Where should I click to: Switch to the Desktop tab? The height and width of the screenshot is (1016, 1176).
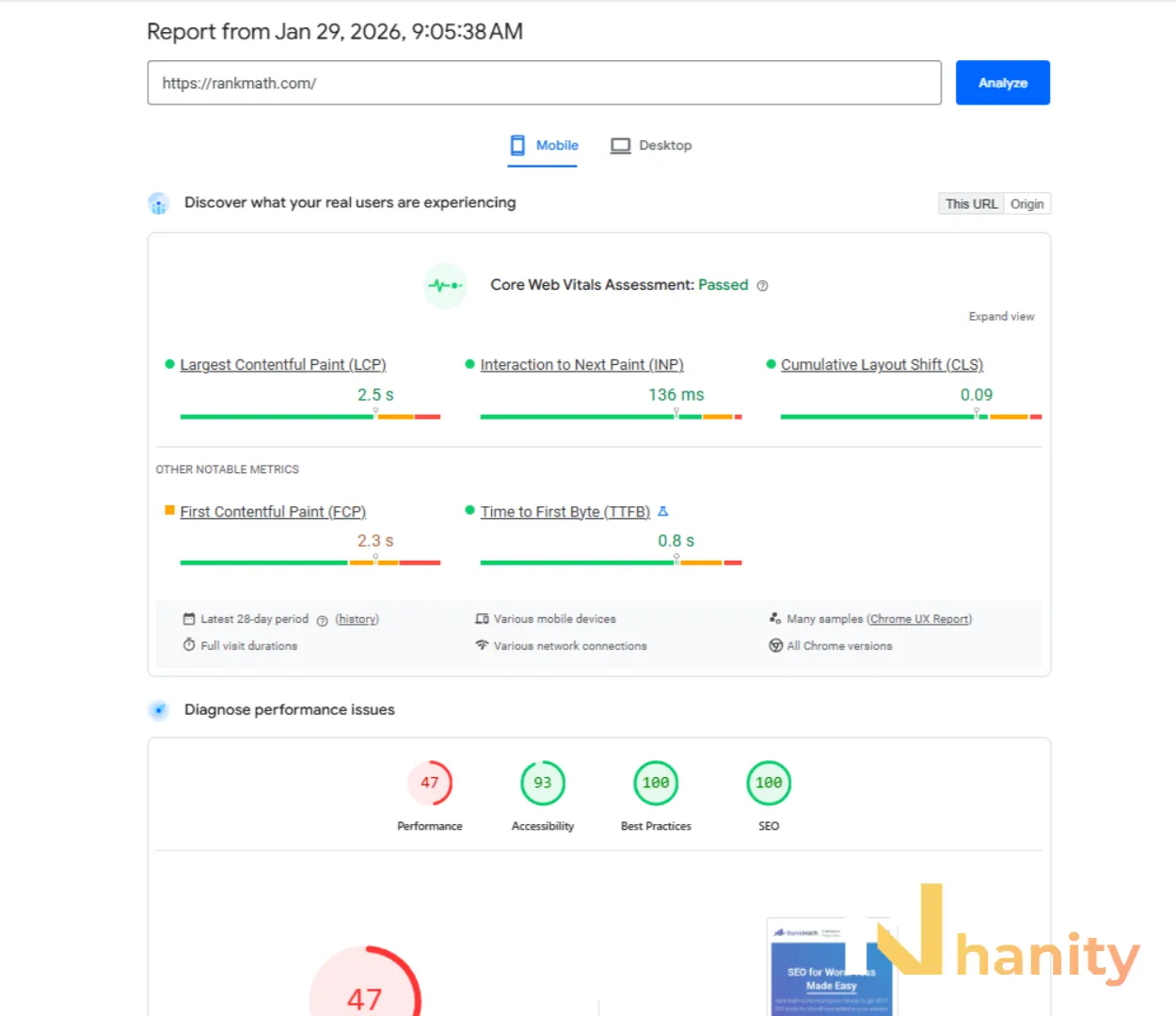[651, 146]
